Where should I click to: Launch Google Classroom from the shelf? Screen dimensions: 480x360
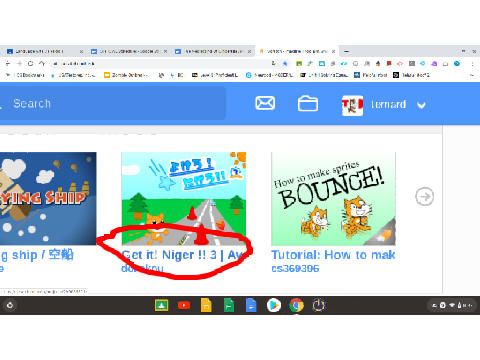[162, 305]
